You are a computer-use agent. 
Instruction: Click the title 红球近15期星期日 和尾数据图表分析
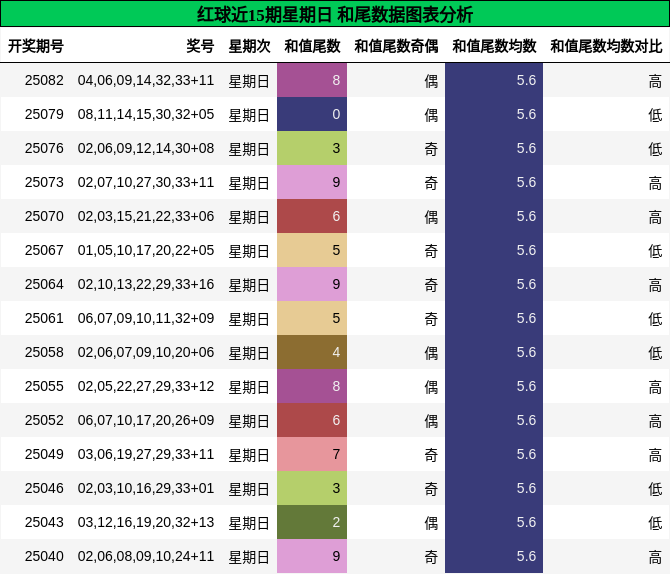335,15
